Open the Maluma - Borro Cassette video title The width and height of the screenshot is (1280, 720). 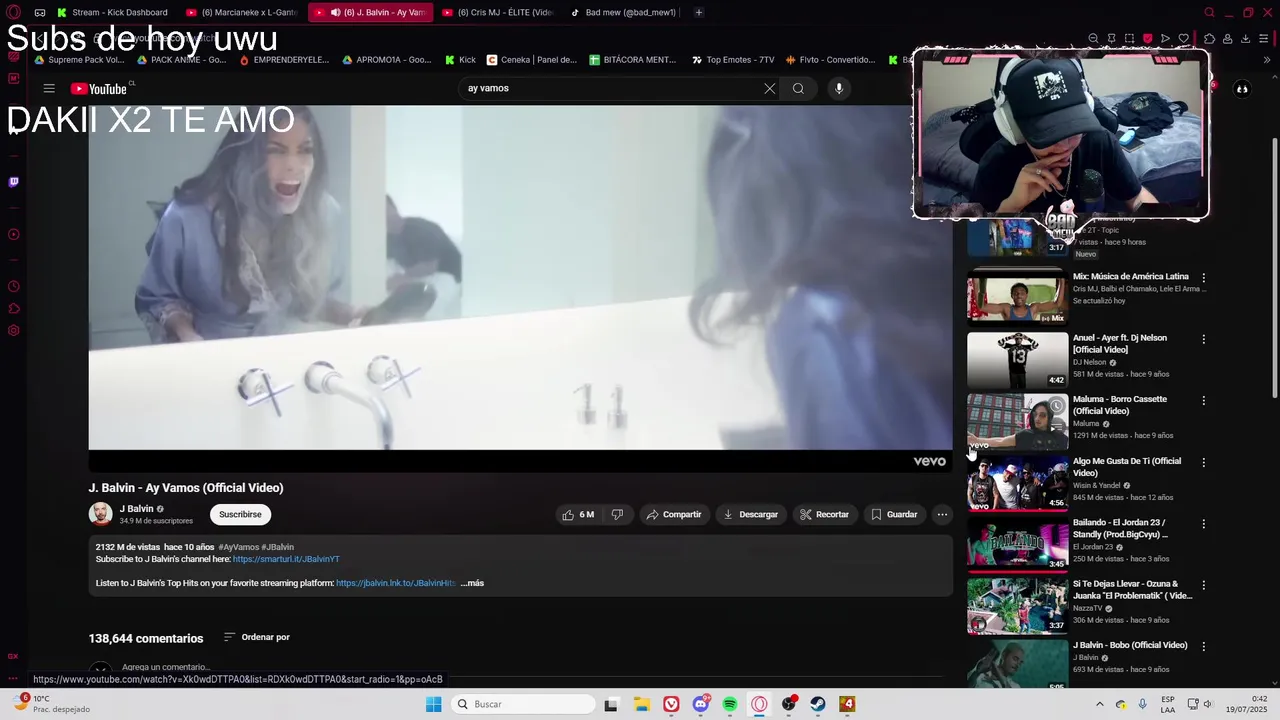pyautogui.click(x=1120, y=405)
